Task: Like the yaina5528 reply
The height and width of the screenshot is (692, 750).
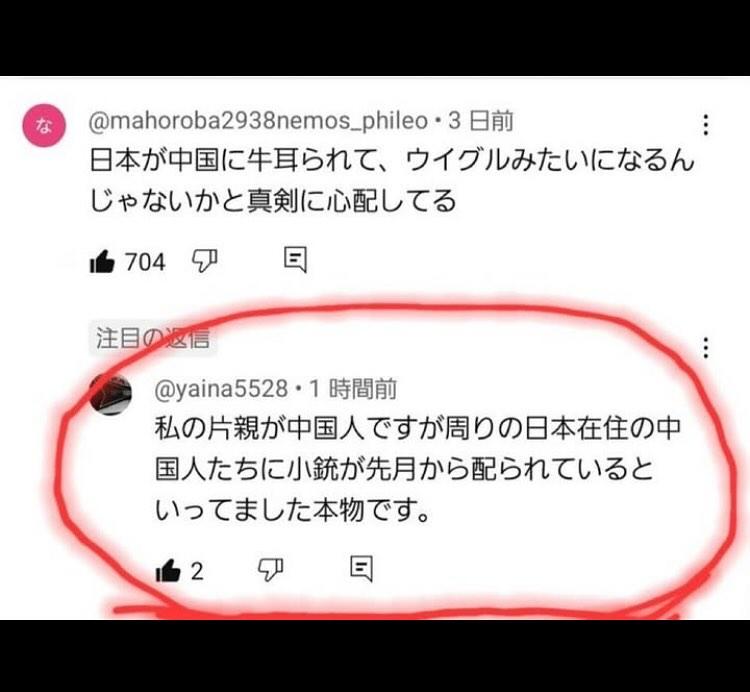Action: [x=168, y=570]
